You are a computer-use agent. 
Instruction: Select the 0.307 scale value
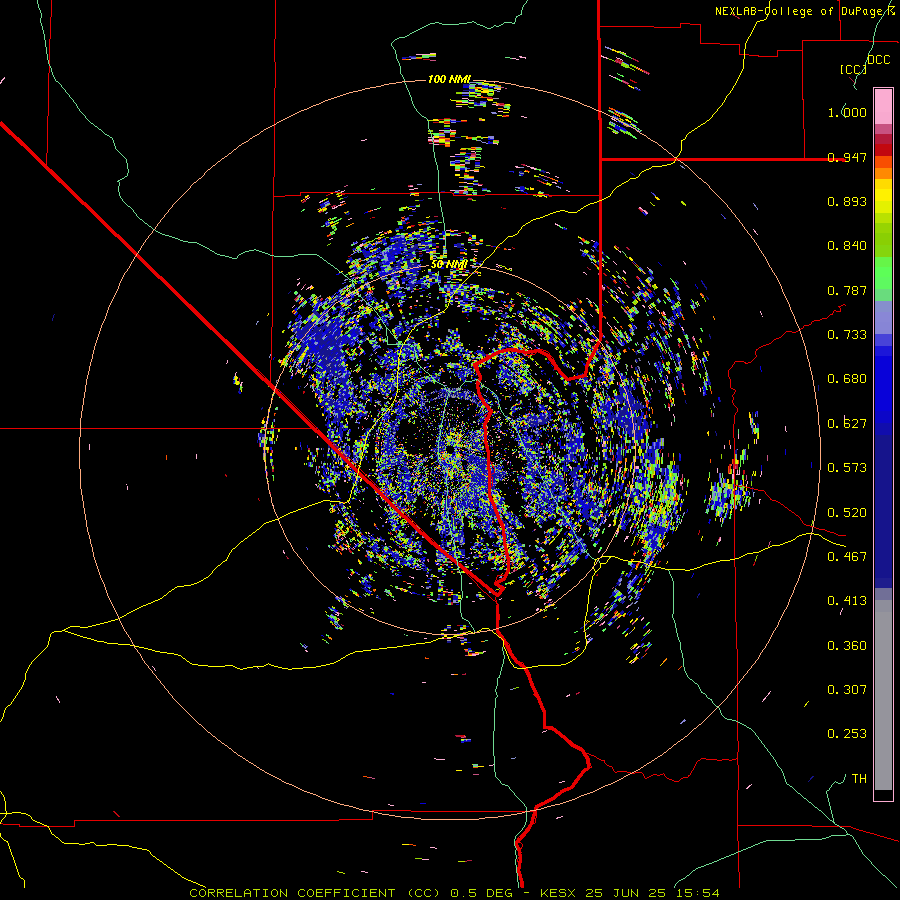point(847,690)
